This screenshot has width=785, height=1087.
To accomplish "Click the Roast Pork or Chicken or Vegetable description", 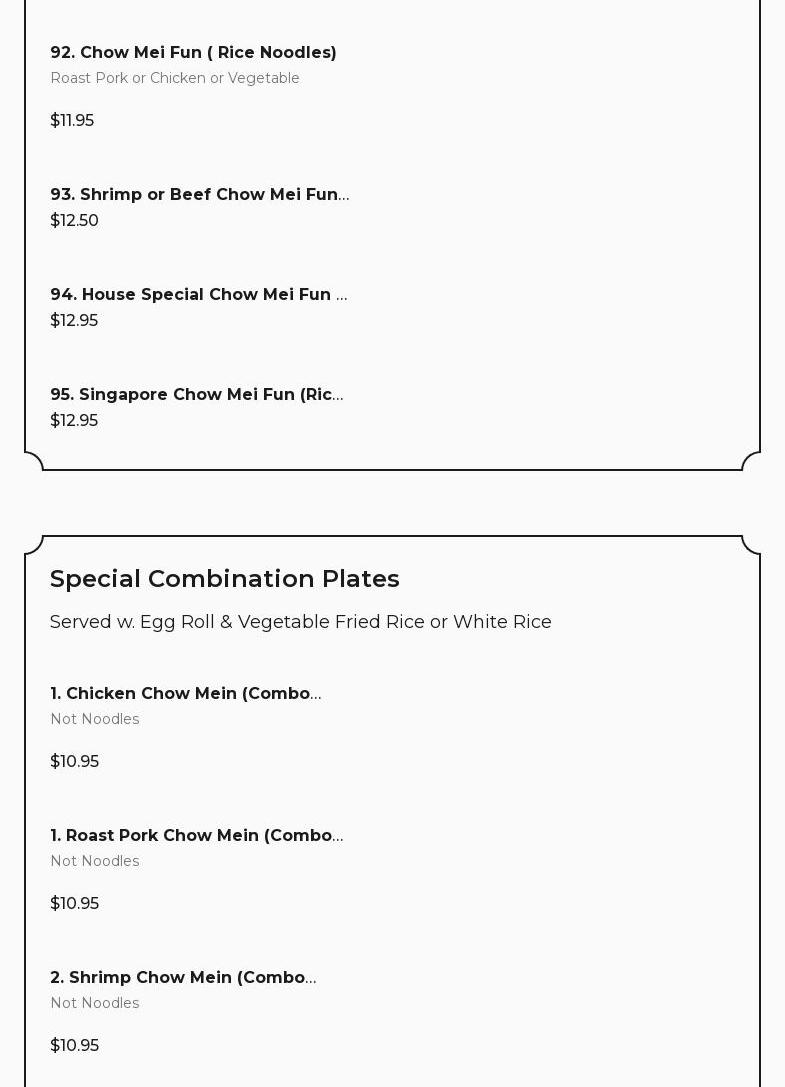I will (x=175, y=78).
